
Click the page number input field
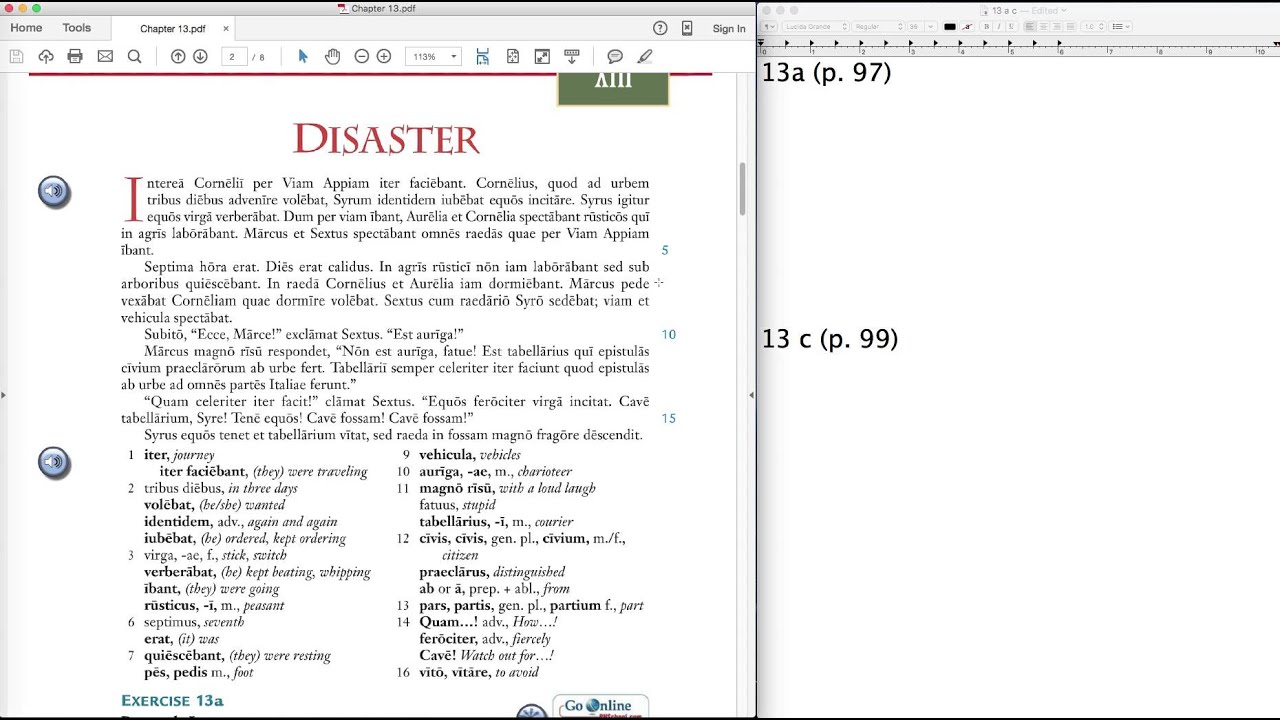(x=232, y=57)
